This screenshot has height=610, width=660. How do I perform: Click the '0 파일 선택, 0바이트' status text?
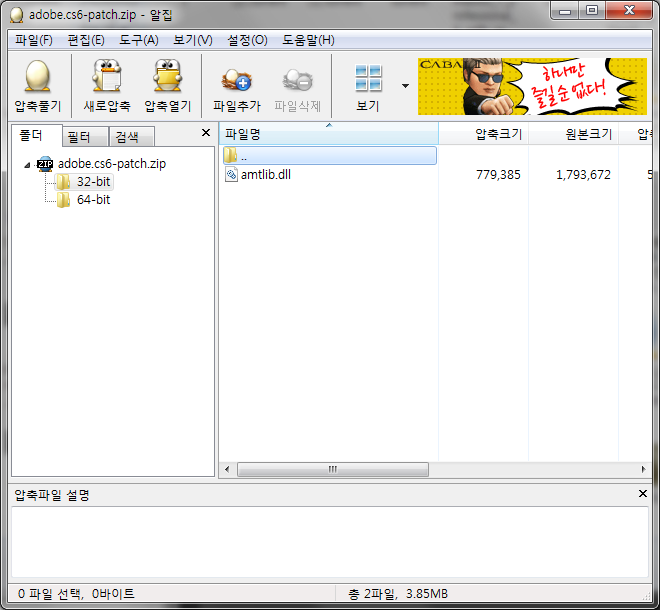pyautogui.click(x=76, y=594)
